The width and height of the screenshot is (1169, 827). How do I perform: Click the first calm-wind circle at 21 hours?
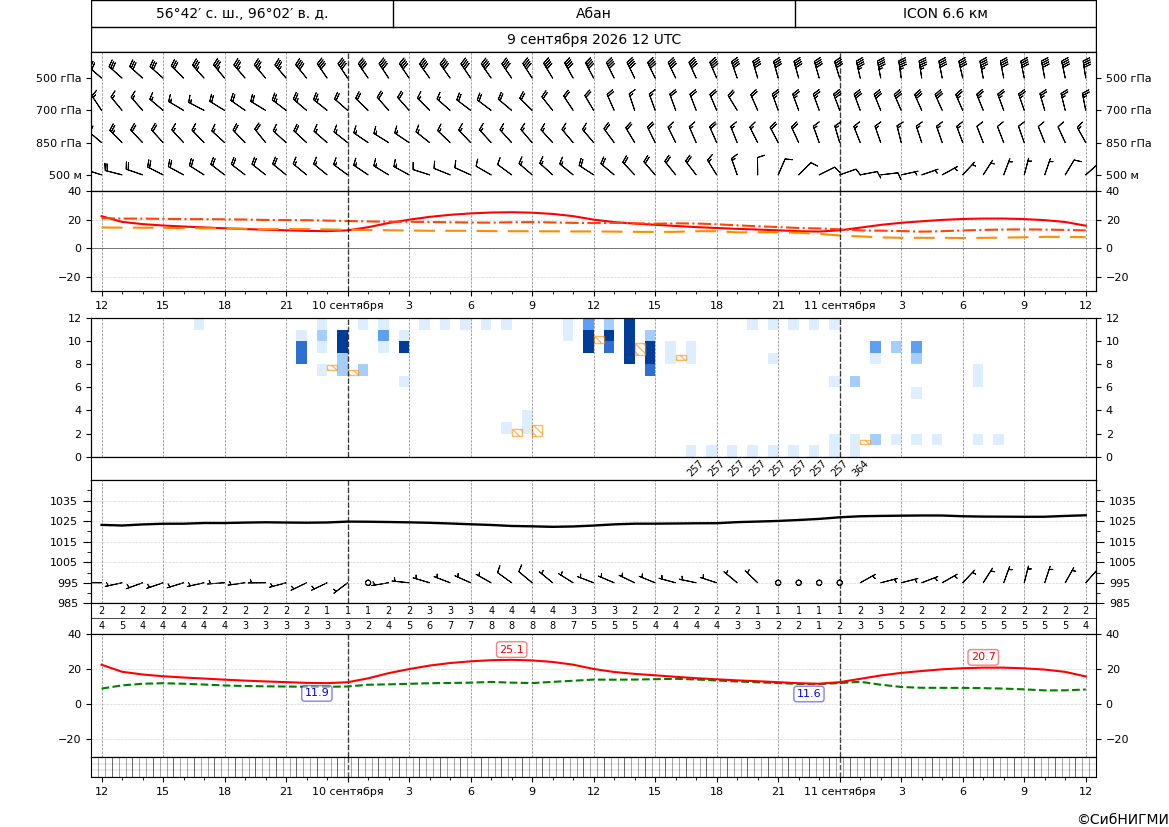(x=778, y=583)
